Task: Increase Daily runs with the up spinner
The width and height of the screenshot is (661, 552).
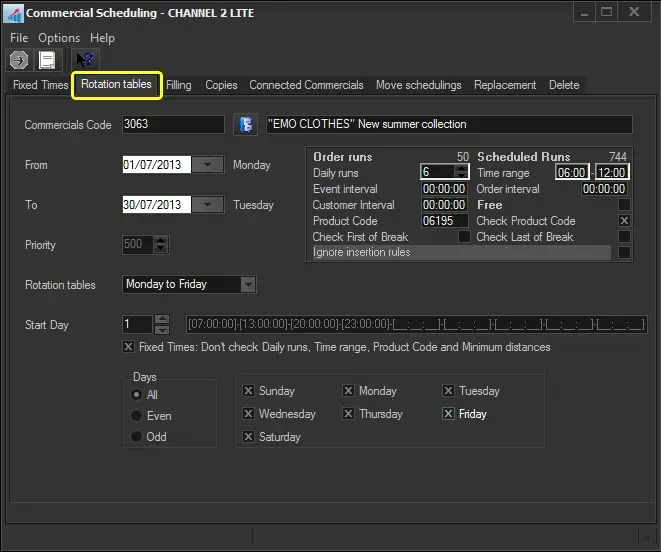Action: tap(461, 169)
